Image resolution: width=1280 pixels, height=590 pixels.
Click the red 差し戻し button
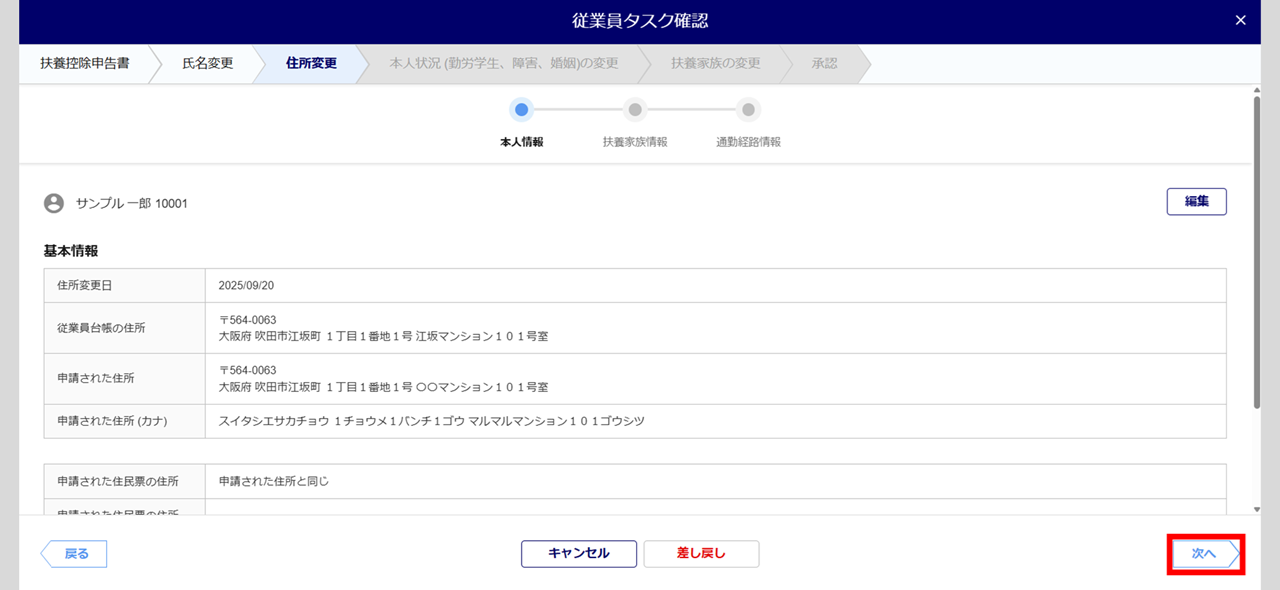pos(701,553)
